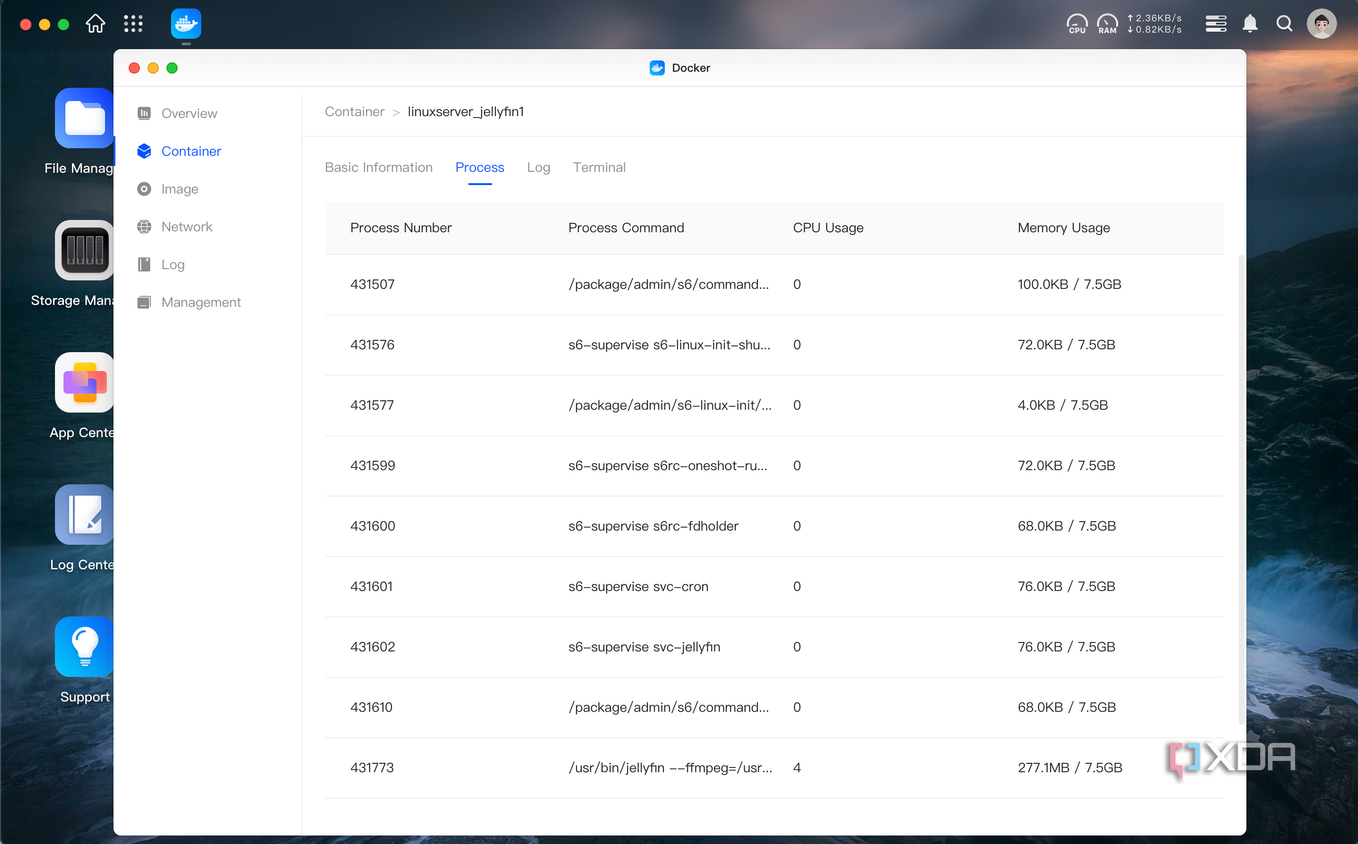The height and width of the screenshot is (844, 1358).
Task: Click the Container cube sidebar icon
Action: 144,151
